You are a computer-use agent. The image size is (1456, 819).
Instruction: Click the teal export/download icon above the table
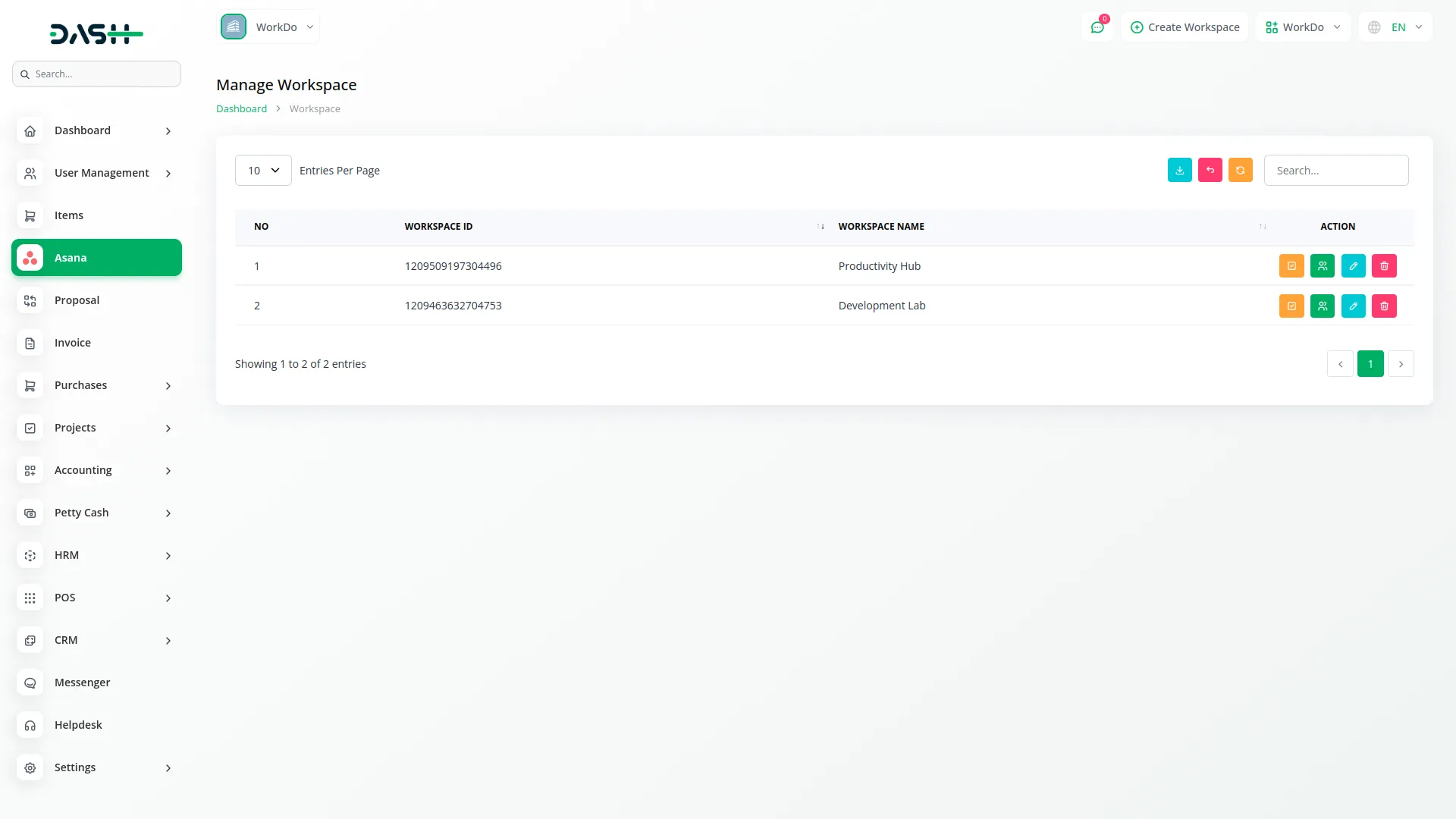(x=1179, y=170)
